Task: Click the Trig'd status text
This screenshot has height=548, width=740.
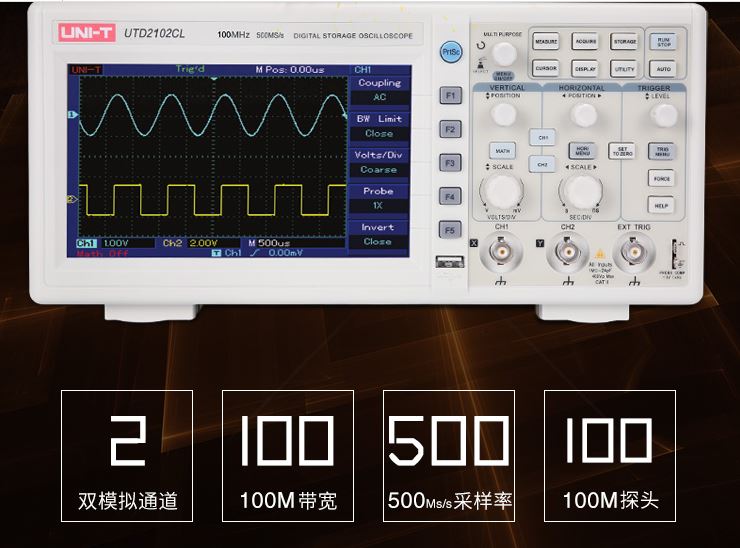Action: pyautogui.click(x=190, y=69)
